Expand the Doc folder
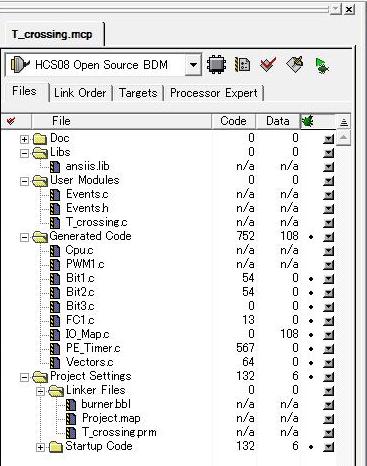Image resolution: width=367 pixels, height=466 pixels. (x=24, y=139)
